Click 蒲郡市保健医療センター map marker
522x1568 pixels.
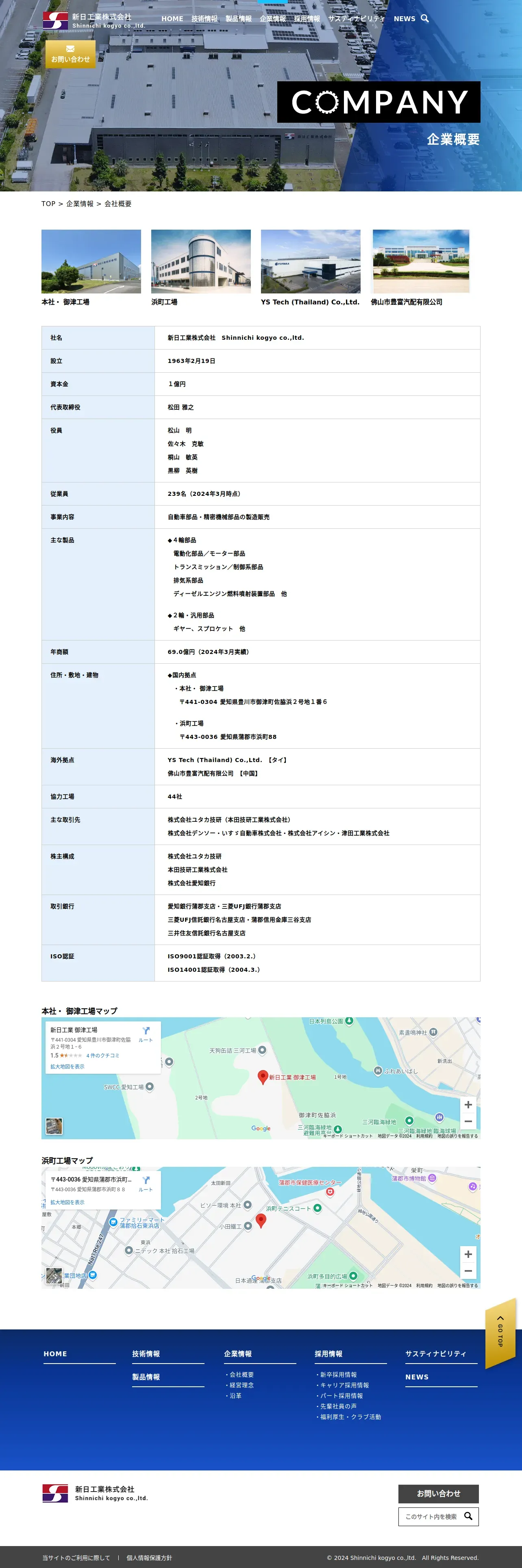click(330, 1192)
